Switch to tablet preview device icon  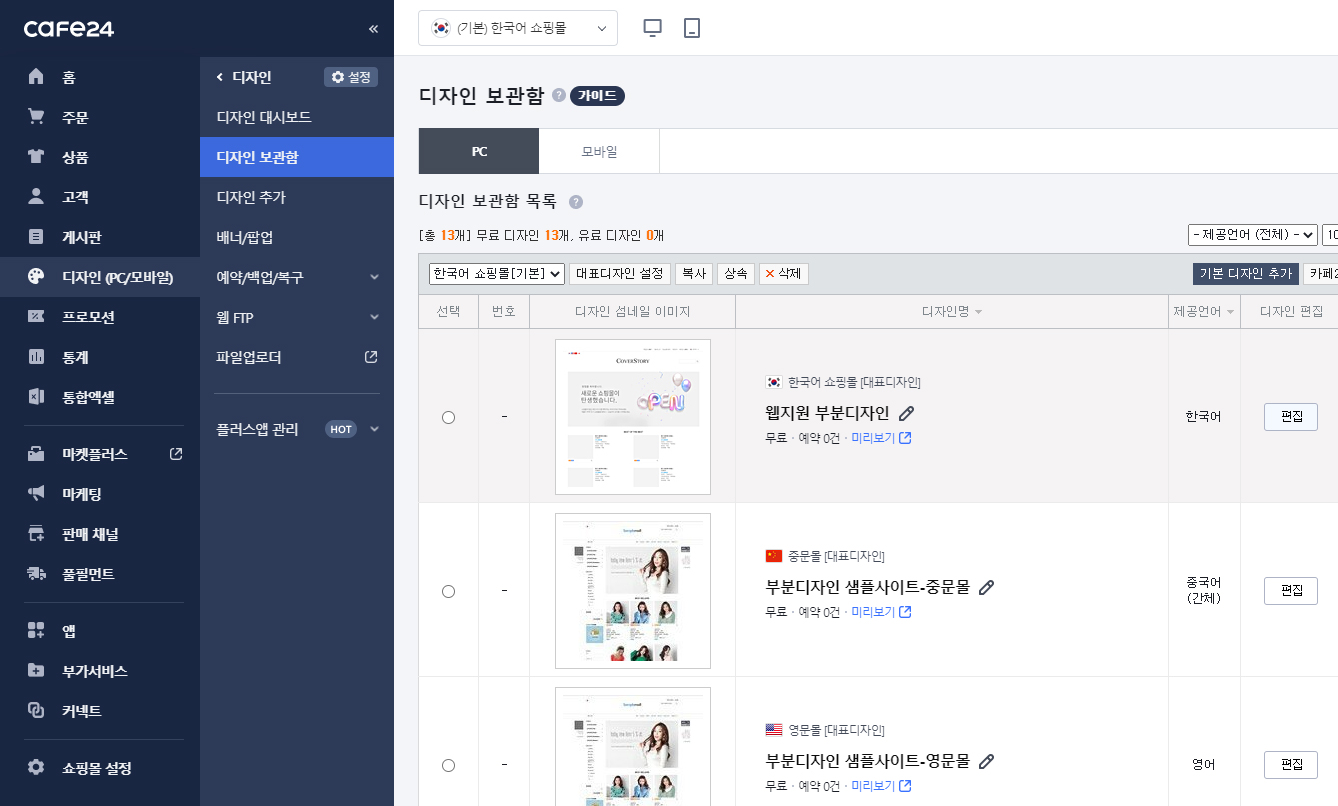[692, 28]
